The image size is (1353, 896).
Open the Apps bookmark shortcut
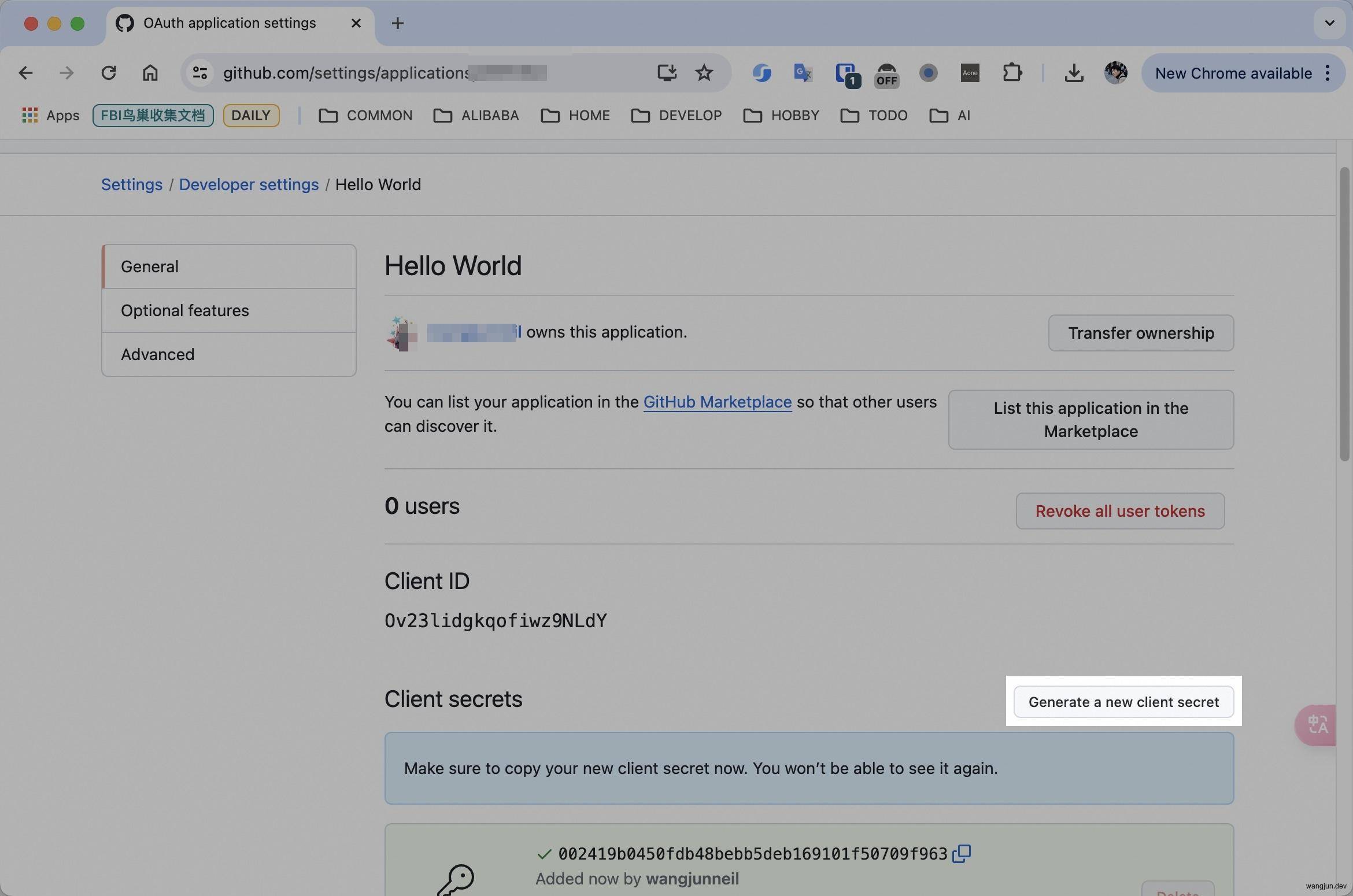50,116
